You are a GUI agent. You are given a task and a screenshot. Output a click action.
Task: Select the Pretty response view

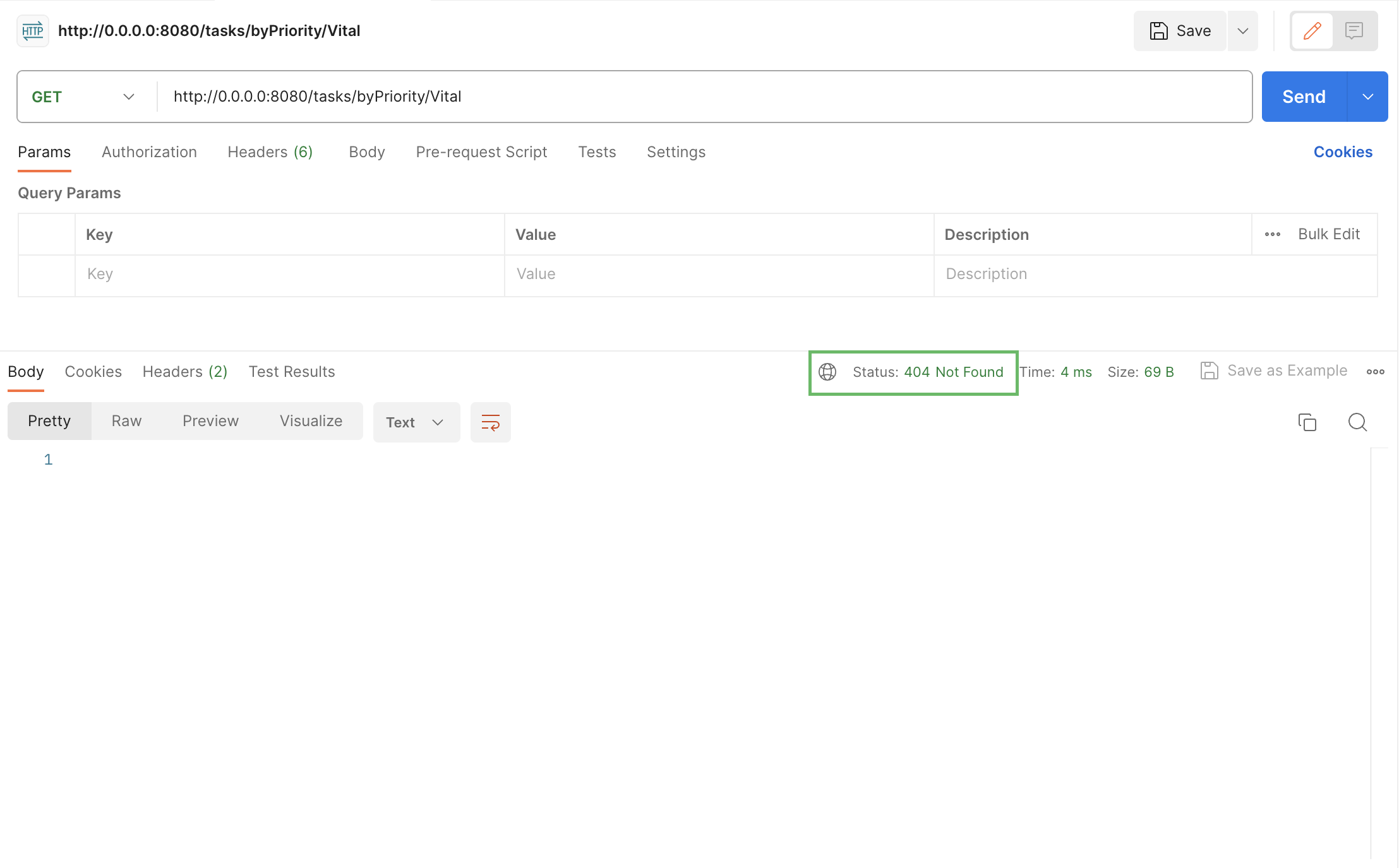pos(49,420)
